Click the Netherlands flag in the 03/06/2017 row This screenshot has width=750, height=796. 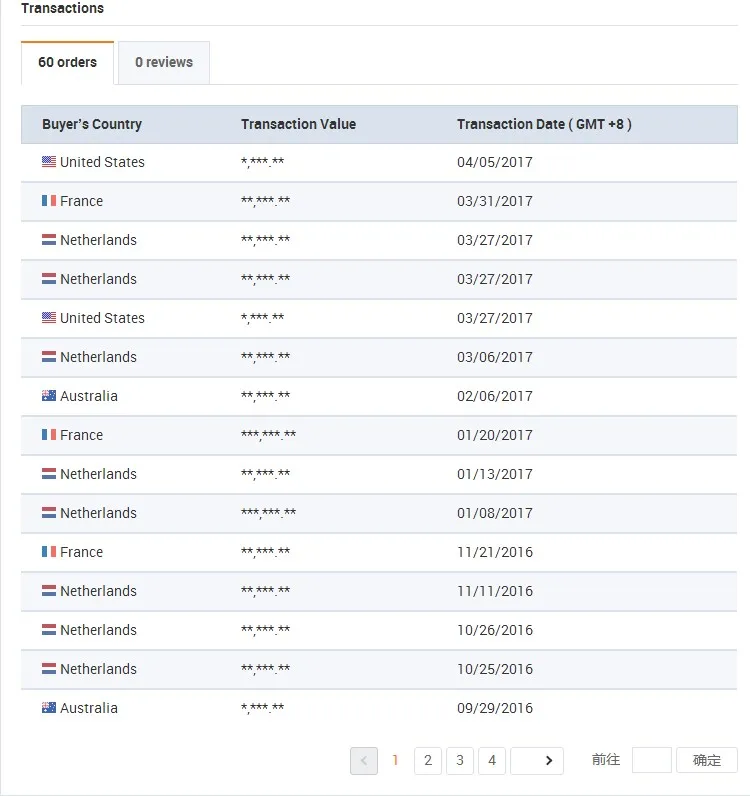coord(49,357)
